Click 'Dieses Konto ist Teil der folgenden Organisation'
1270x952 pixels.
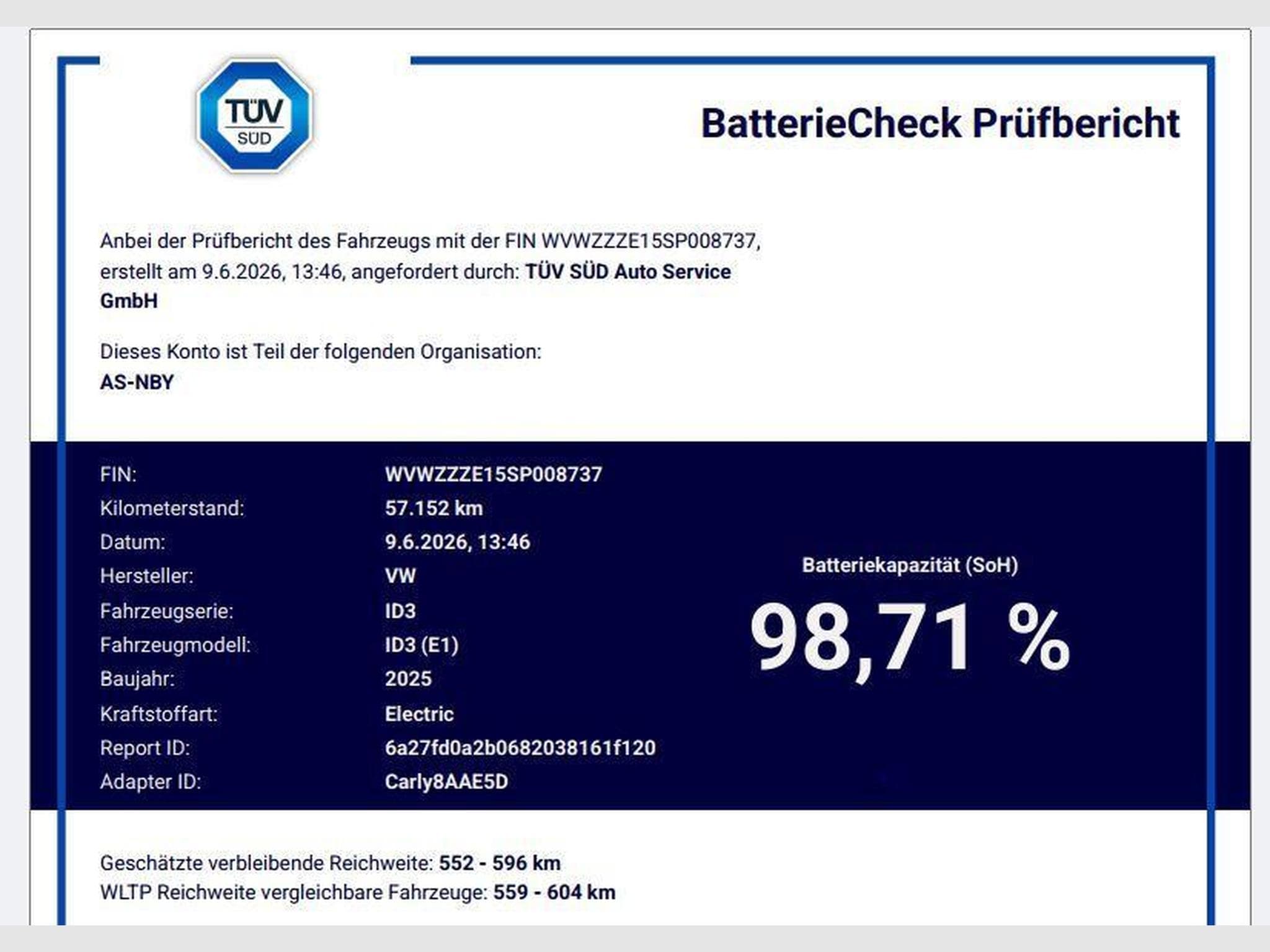(x=321, y=351)
